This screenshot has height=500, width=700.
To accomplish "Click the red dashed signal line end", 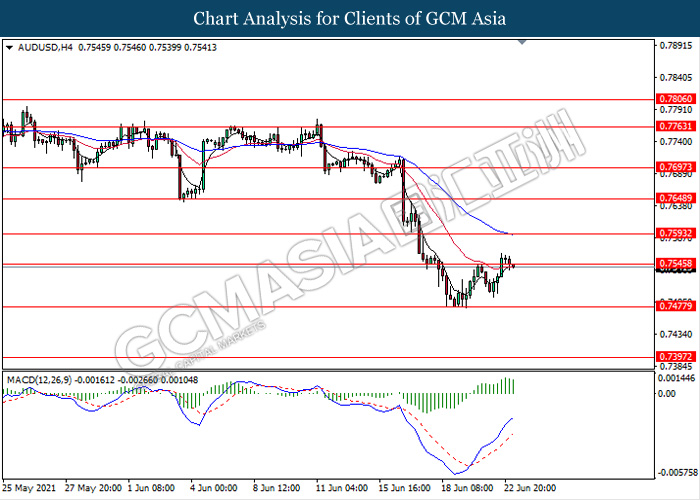I will [512, 434].
